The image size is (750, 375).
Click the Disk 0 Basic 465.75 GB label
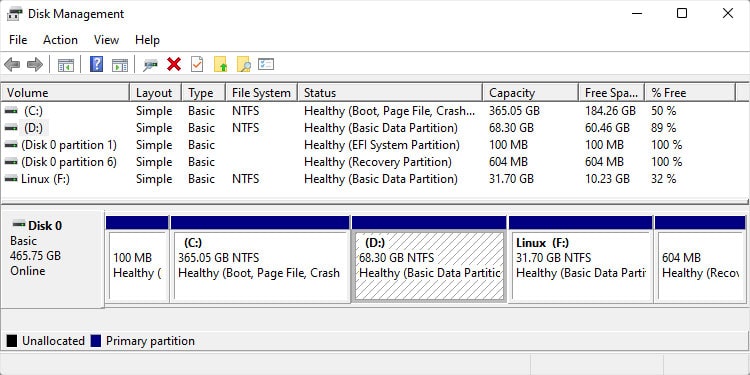(x=52, y=259)
